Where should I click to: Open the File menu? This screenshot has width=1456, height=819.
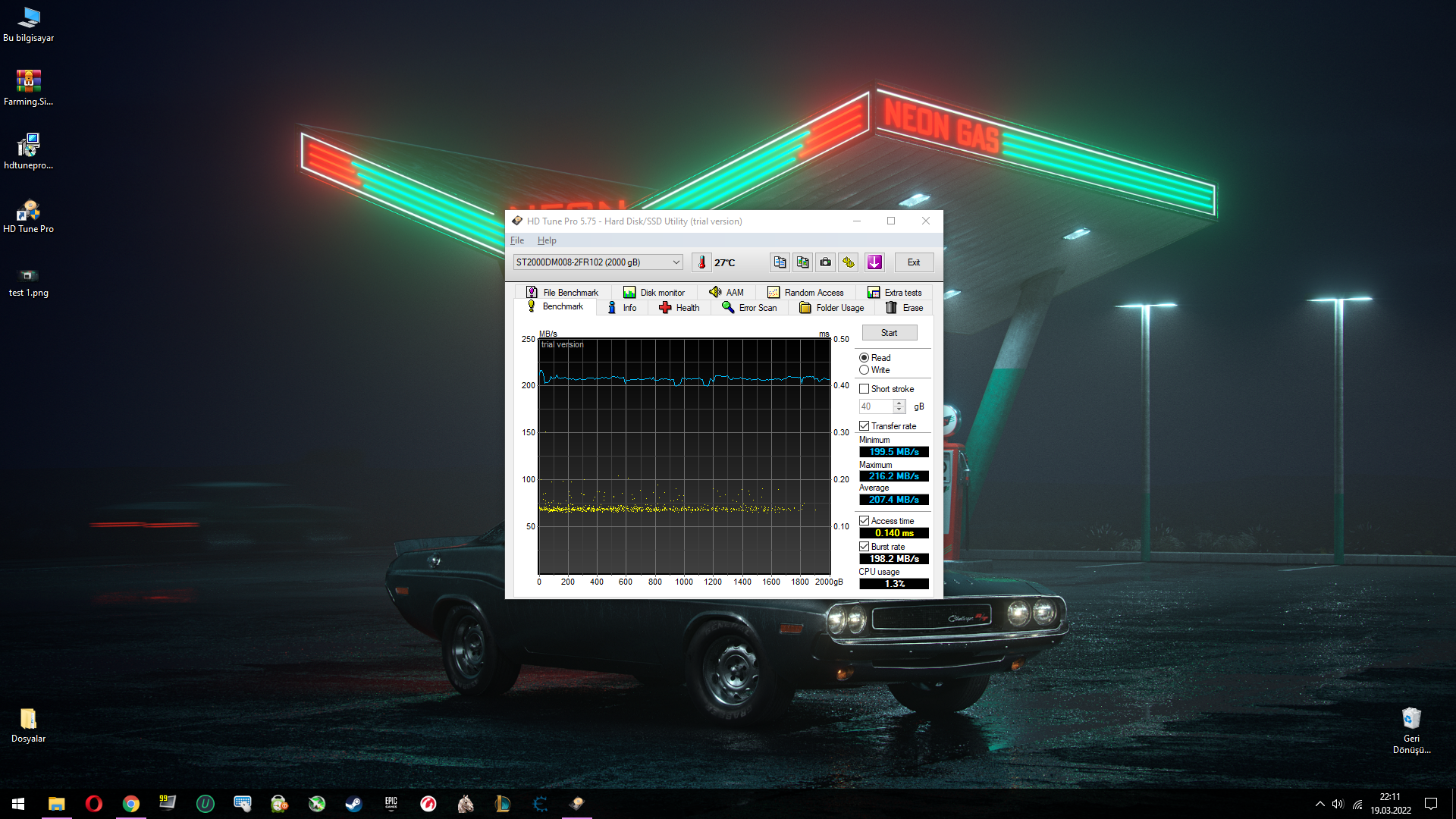[x=517, y=240]
